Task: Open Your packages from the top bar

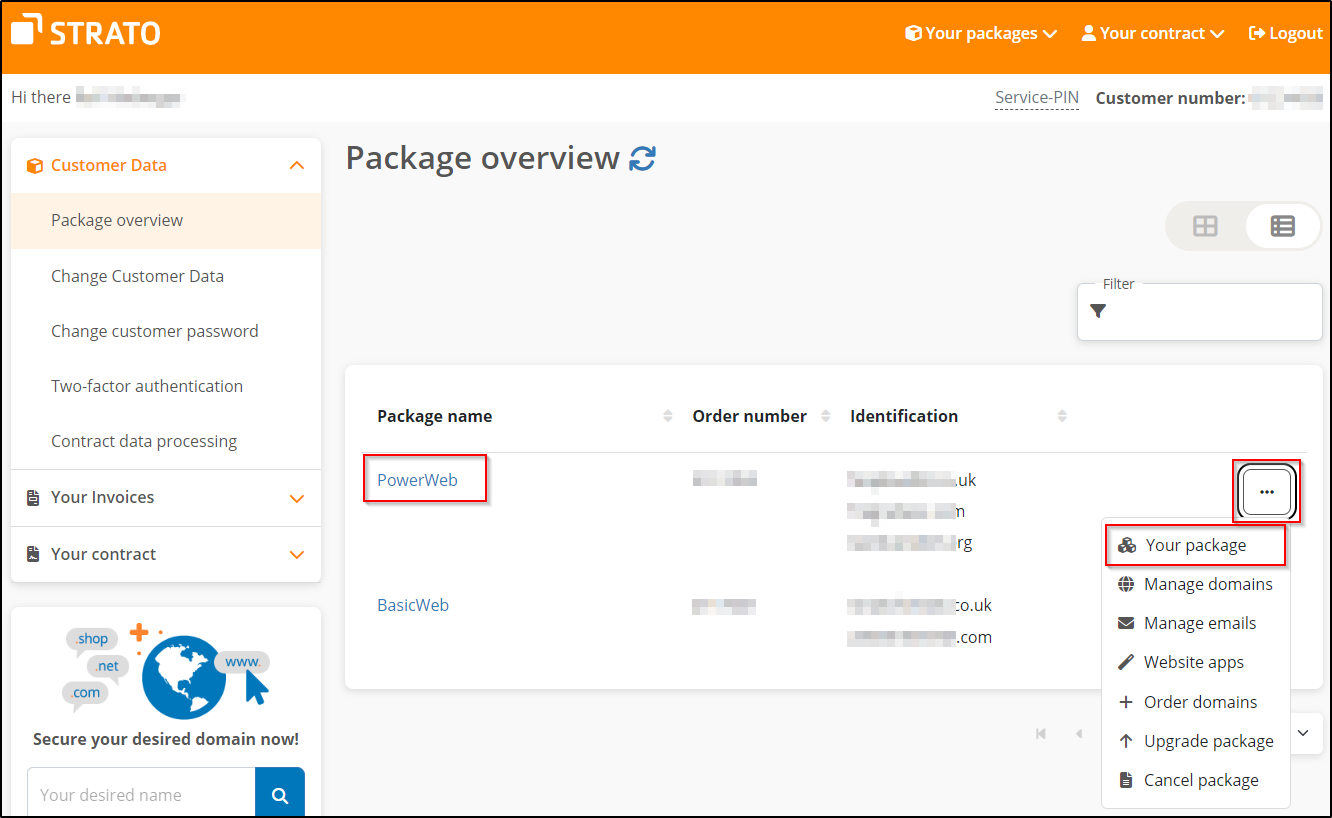Action: coord(980,32)
